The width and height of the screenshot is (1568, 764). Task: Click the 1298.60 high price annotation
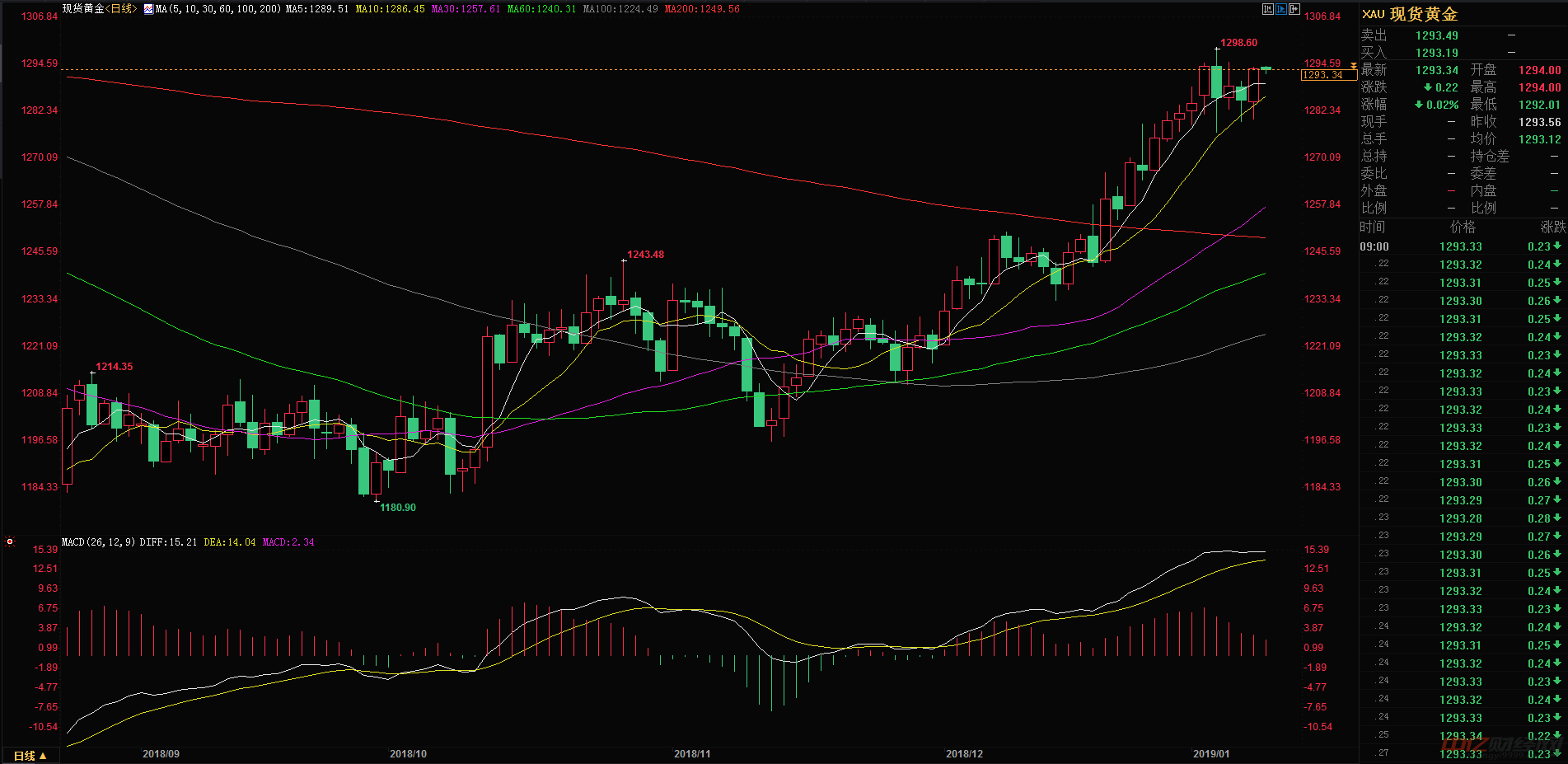coord(1239,43)
